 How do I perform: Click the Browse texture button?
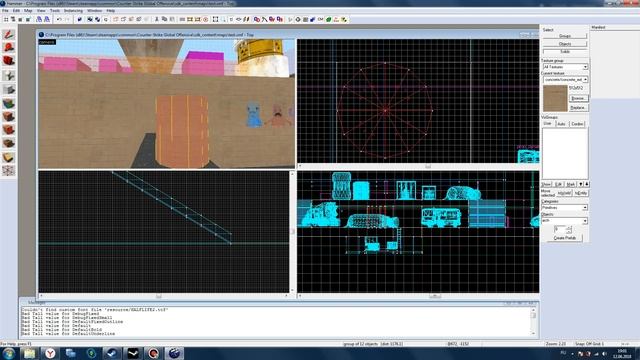pos(578,99)
